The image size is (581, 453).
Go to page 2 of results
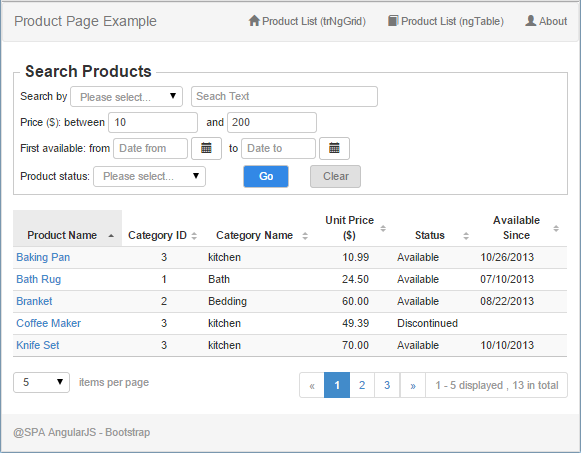(362, 385)
